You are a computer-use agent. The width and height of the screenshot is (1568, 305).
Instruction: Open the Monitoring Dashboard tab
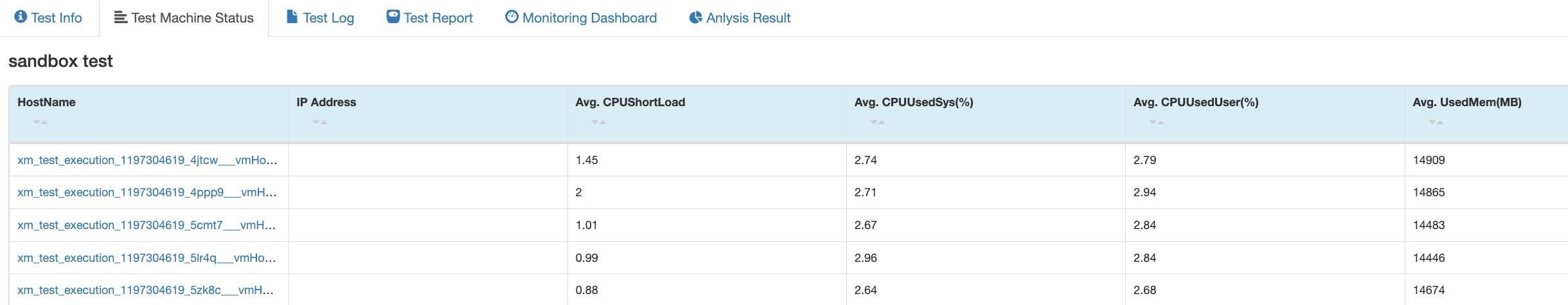[x=589, y=18]
